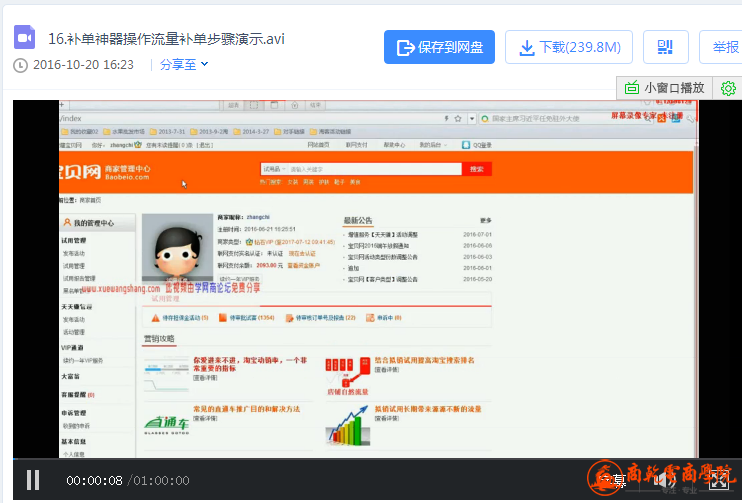
Task: Show the QR code via QR icon button
Action: pyautogui.click(x=665, y=47)
